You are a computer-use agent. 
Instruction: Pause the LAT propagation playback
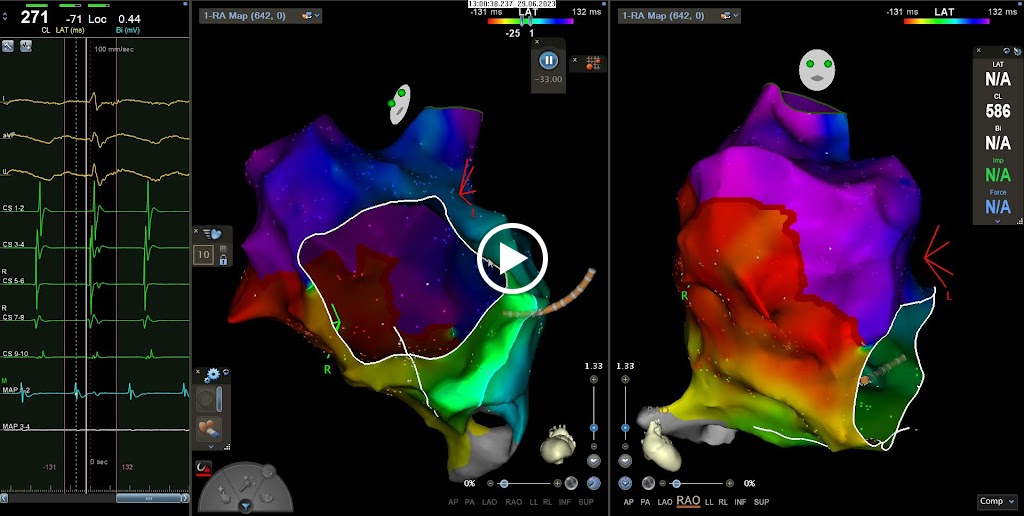(x=548, y=61)
